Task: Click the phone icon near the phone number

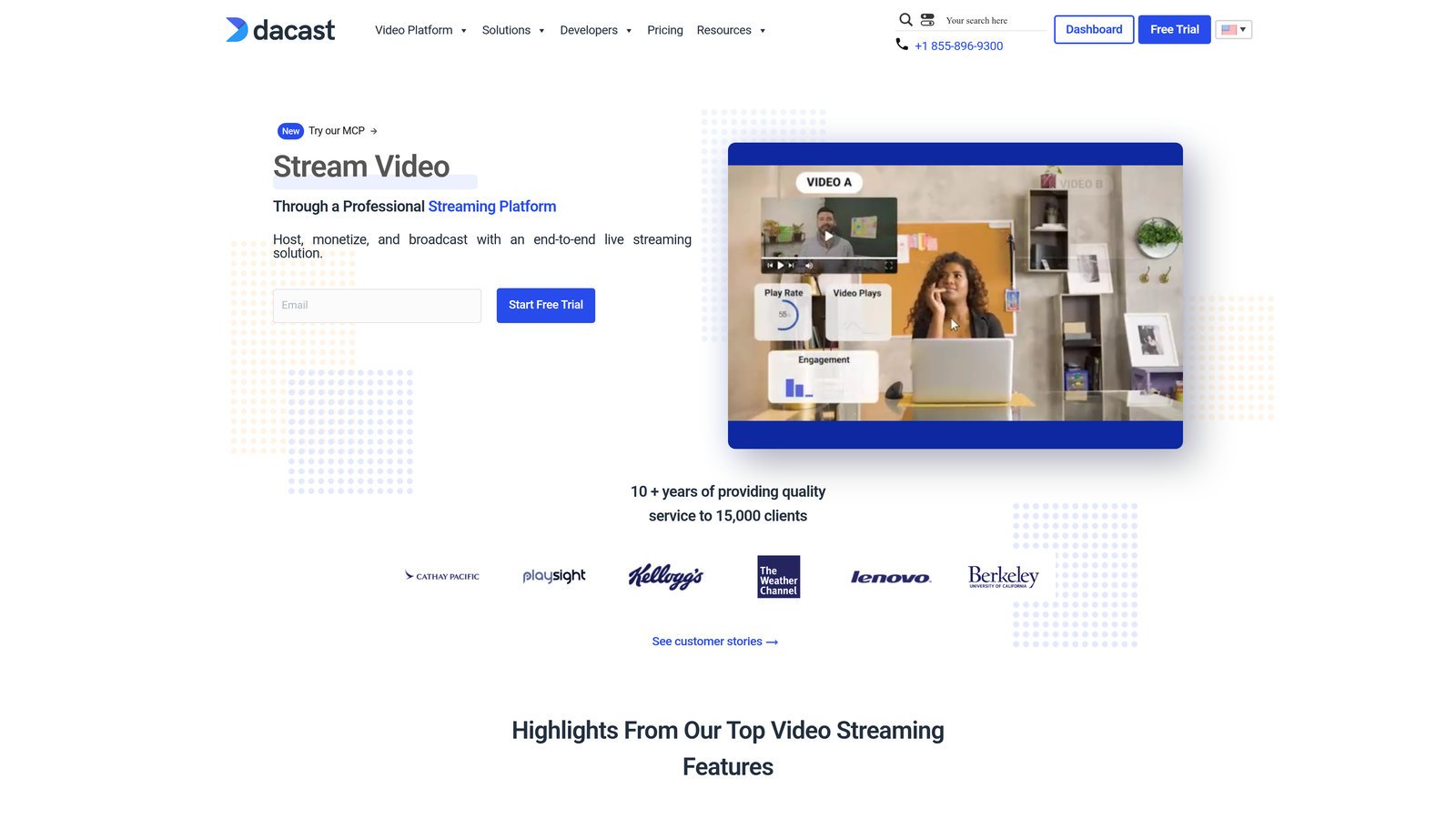Action: pyautogui.click(x=901, y=45)
